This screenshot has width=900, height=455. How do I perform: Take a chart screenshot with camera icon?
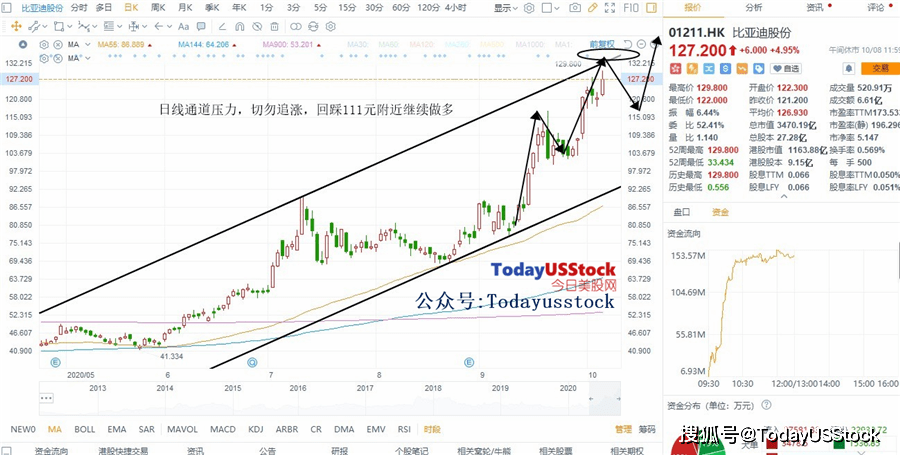575,8
